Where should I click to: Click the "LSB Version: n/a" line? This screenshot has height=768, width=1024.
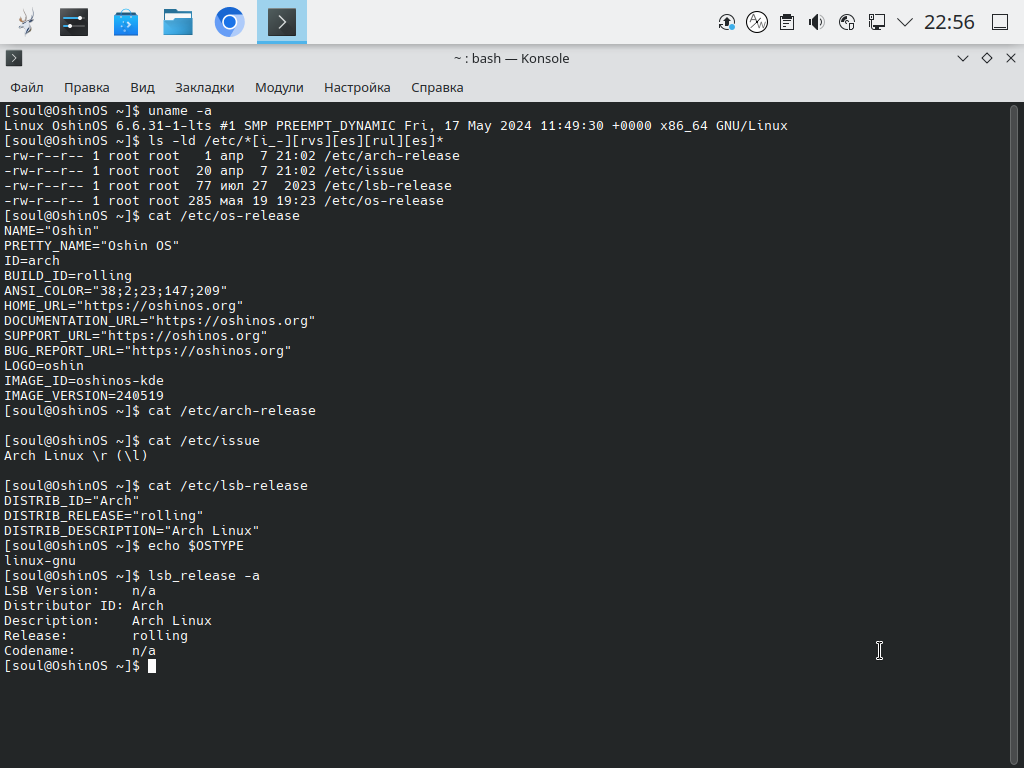(x=80, y=592)
